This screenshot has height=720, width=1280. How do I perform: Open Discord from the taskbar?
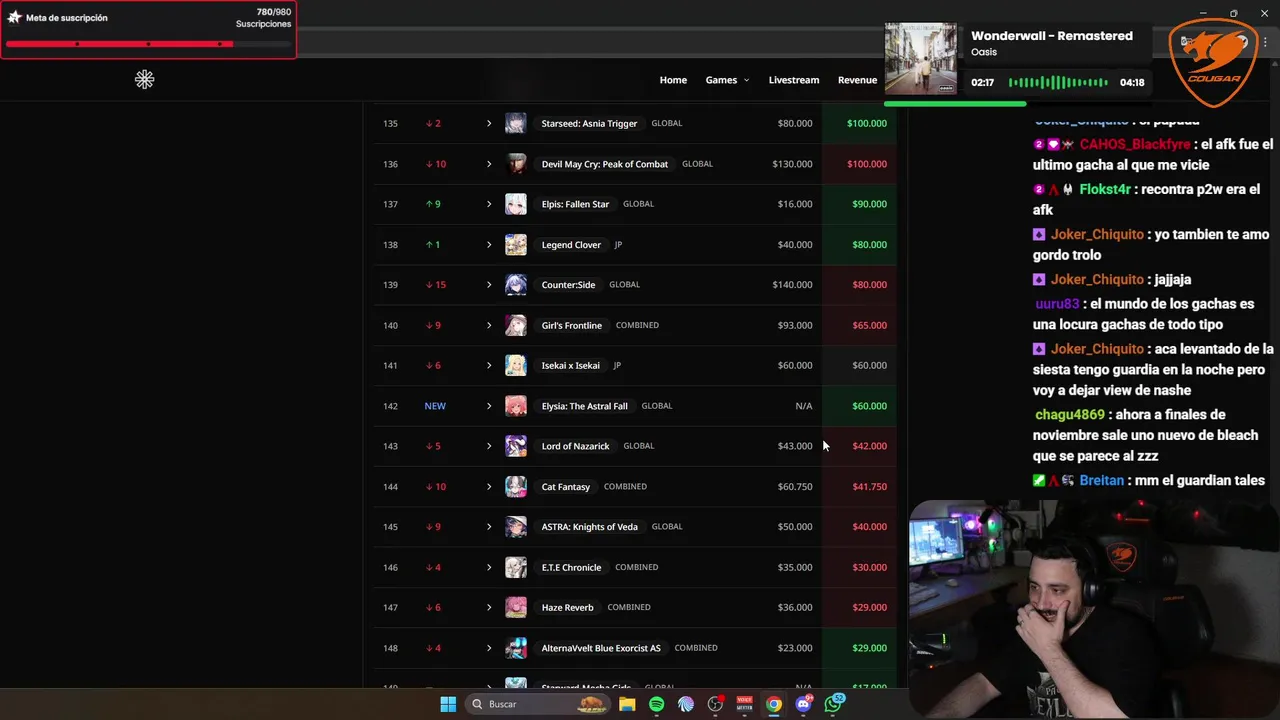click(x=804, y=704)
